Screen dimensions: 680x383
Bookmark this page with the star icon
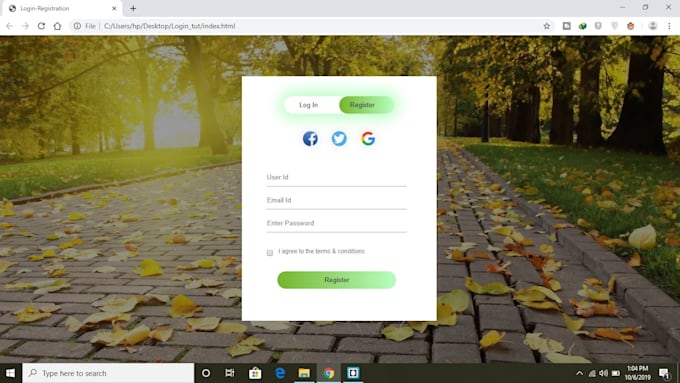[x=547, y=26]
